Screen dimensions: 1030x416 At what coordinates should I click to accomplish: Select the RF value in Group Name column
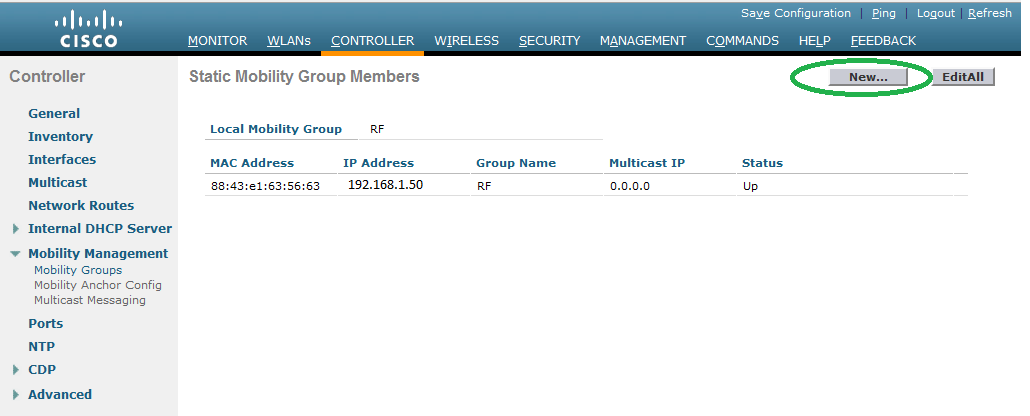click(x=484, y=187)
